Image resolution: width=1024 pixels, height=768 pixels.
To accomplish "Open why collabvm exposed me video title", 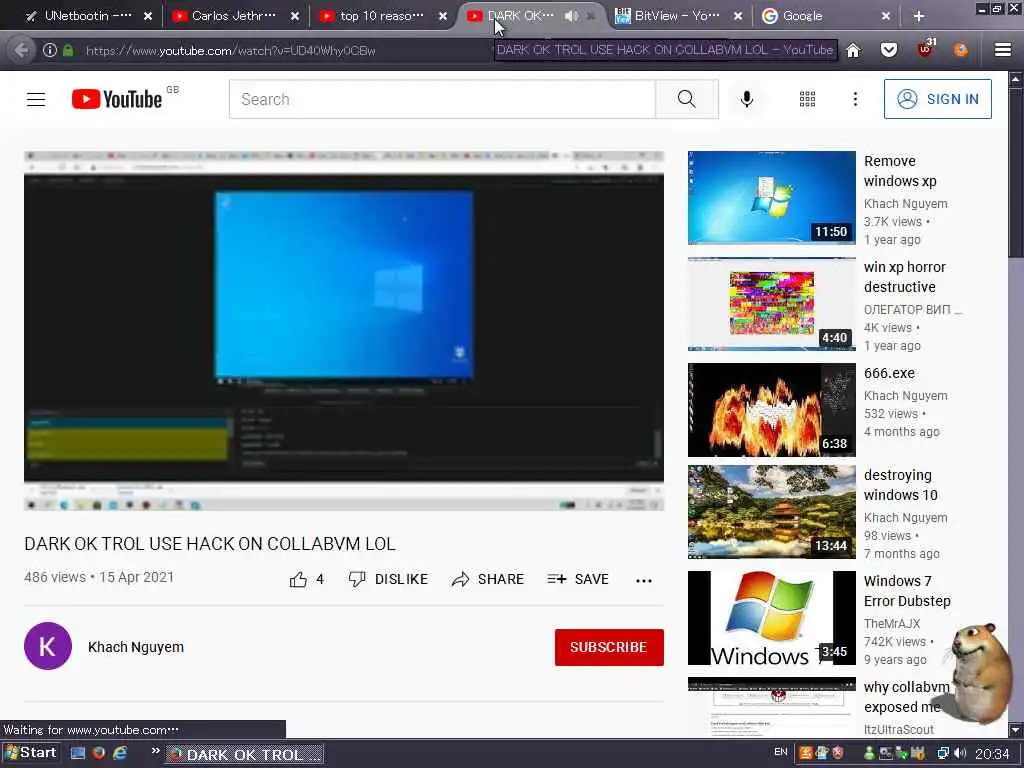I will (x=906, y=697).
